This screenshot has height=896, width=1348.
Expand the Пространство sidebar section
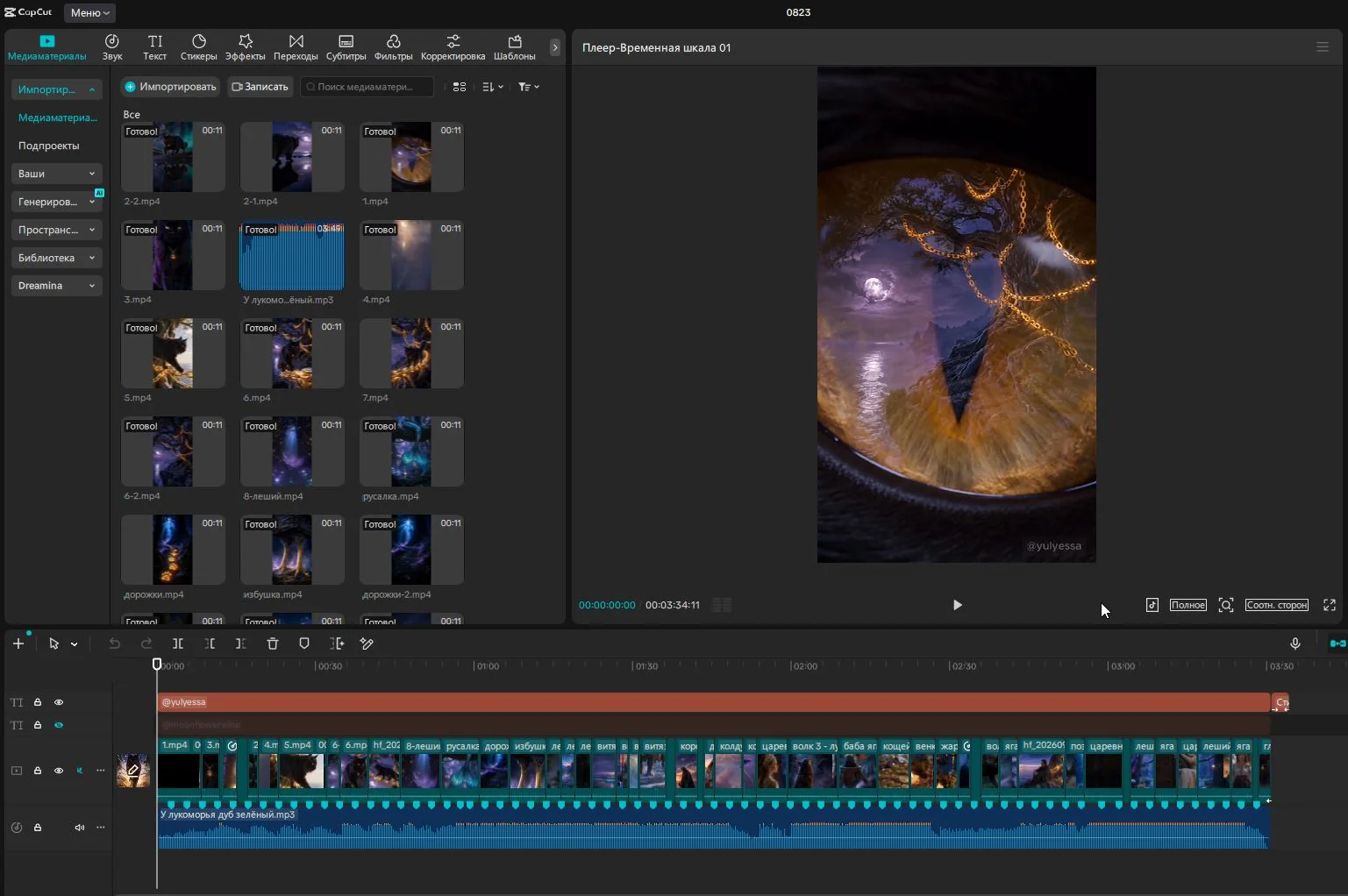pyautogui.click(x=56, y=230)
